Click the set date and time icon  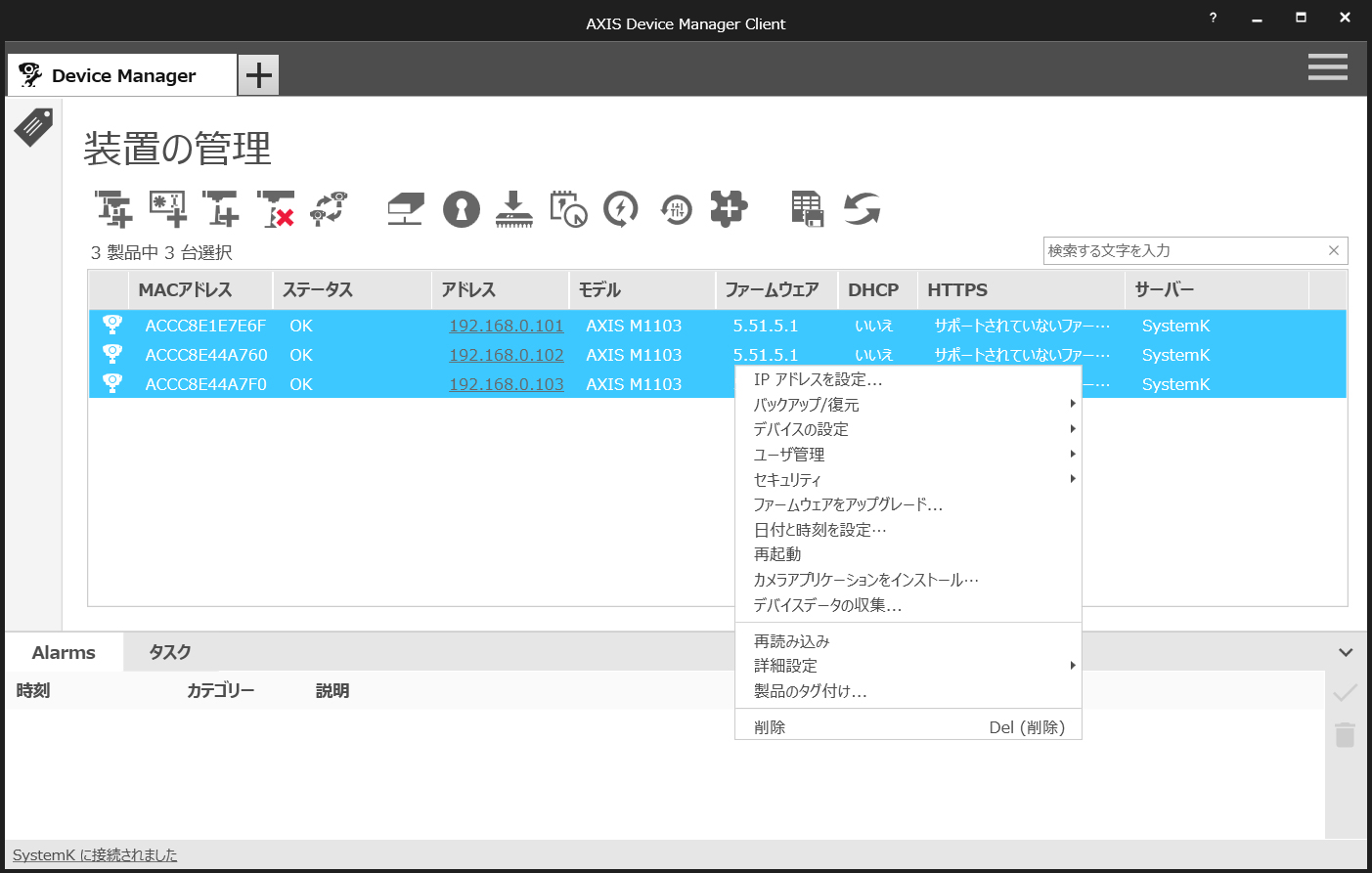pyautogui.click(x=568, y=209)
